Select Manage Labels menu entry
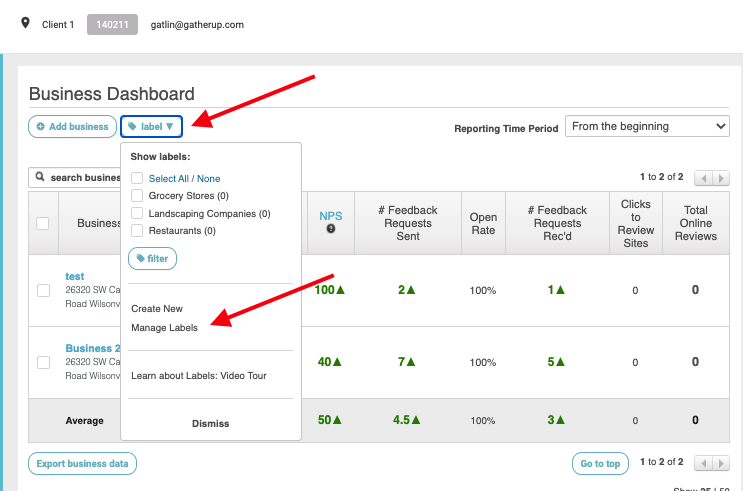The height and width of the screenshot is (491, 743). [x=164, y=328]
